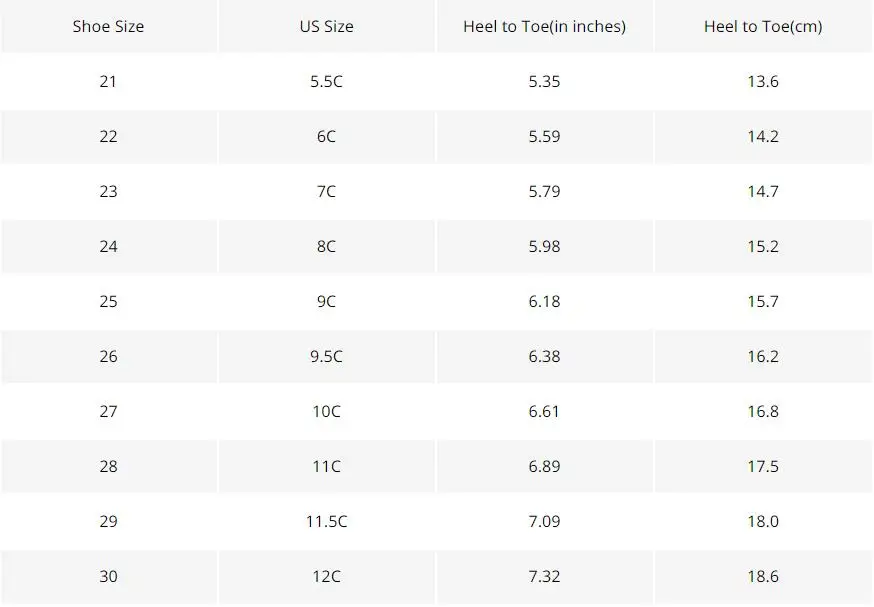This screenshot has height=607, width=874.
Task: Select the 11.5C US size cell
Action: [327, 521]
